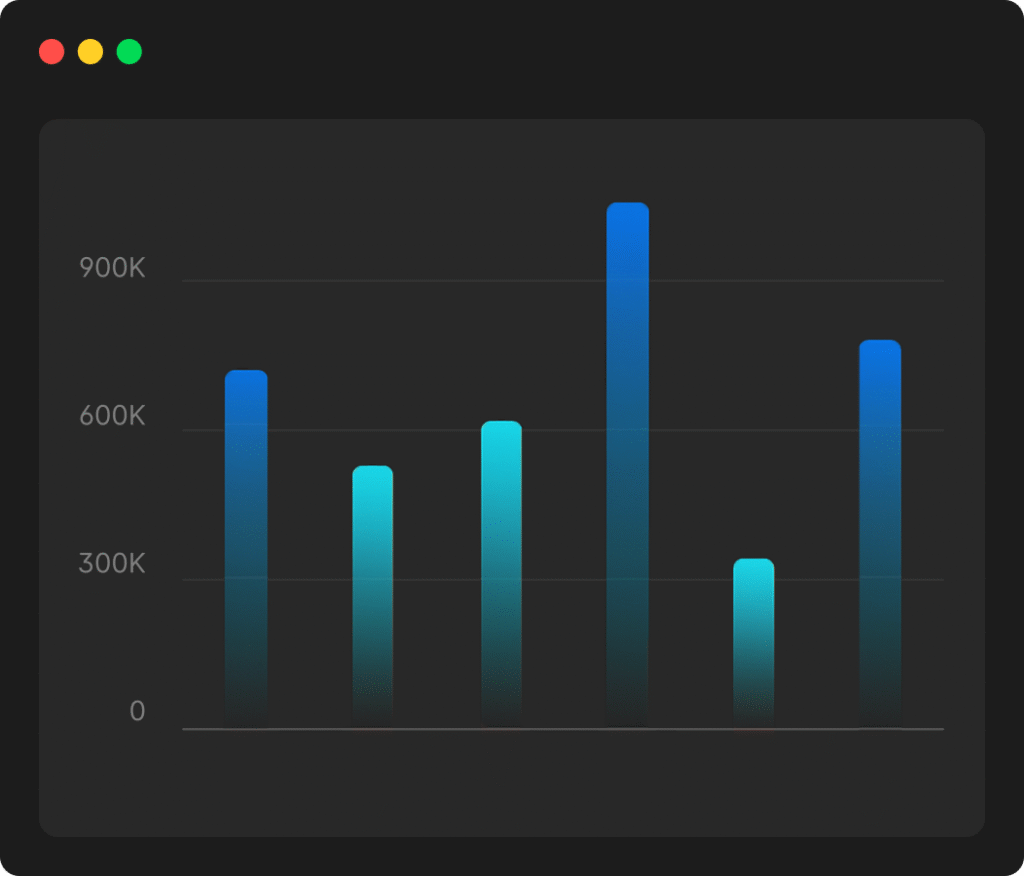
Task: Click the 600K y-axis label
Action: click(112, 417)
